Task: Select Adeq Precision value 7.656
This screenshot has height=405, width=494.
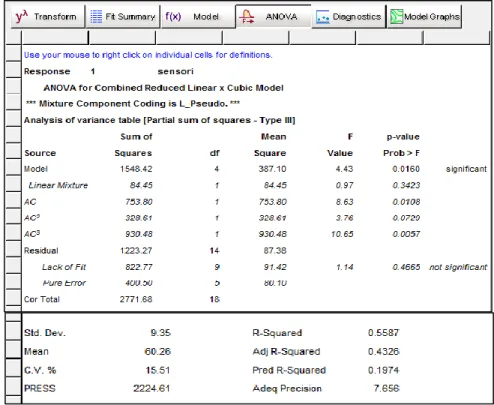Action: point(386,388)
